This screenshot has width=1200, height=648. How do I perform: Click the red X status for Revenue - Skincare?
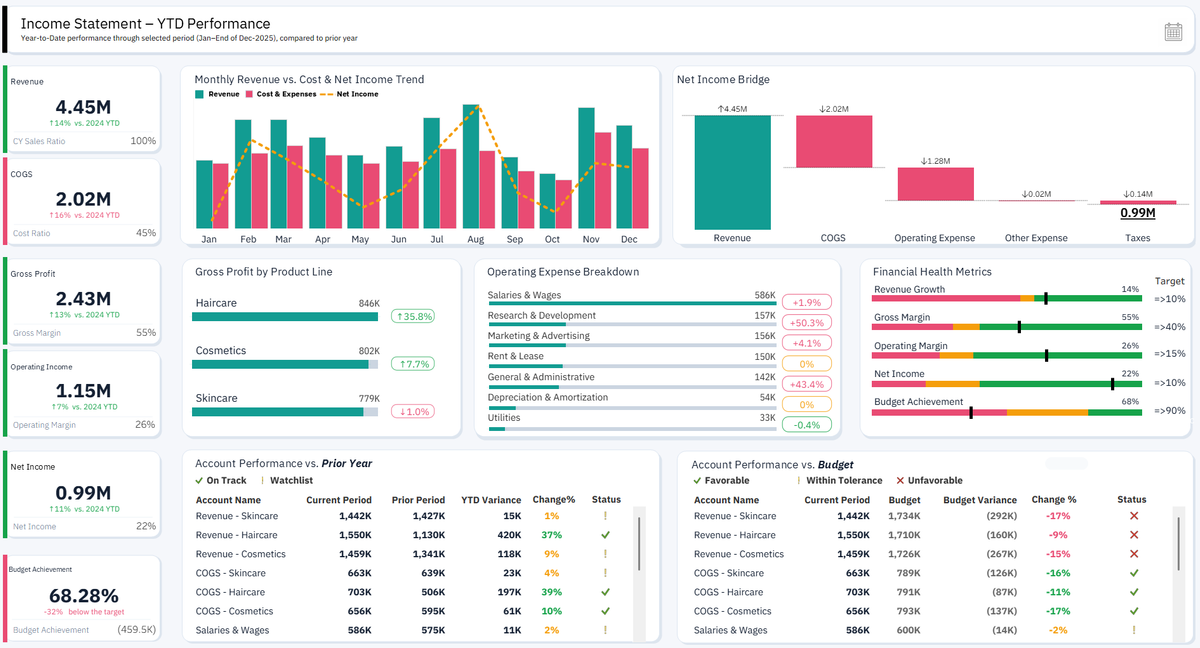pos(1133,516)
